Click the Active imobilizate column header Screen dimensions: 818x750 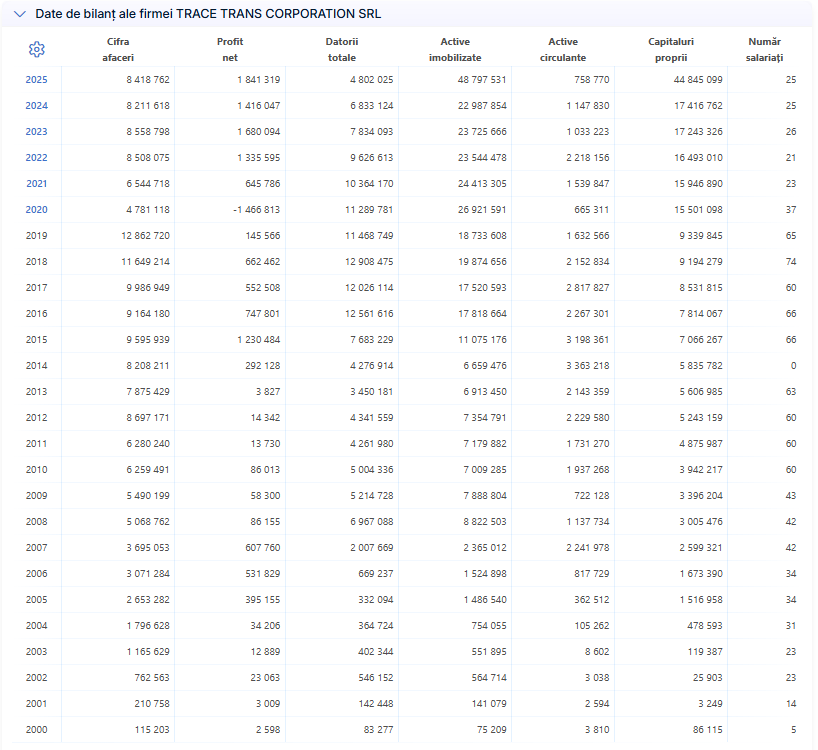click(455, 50)
